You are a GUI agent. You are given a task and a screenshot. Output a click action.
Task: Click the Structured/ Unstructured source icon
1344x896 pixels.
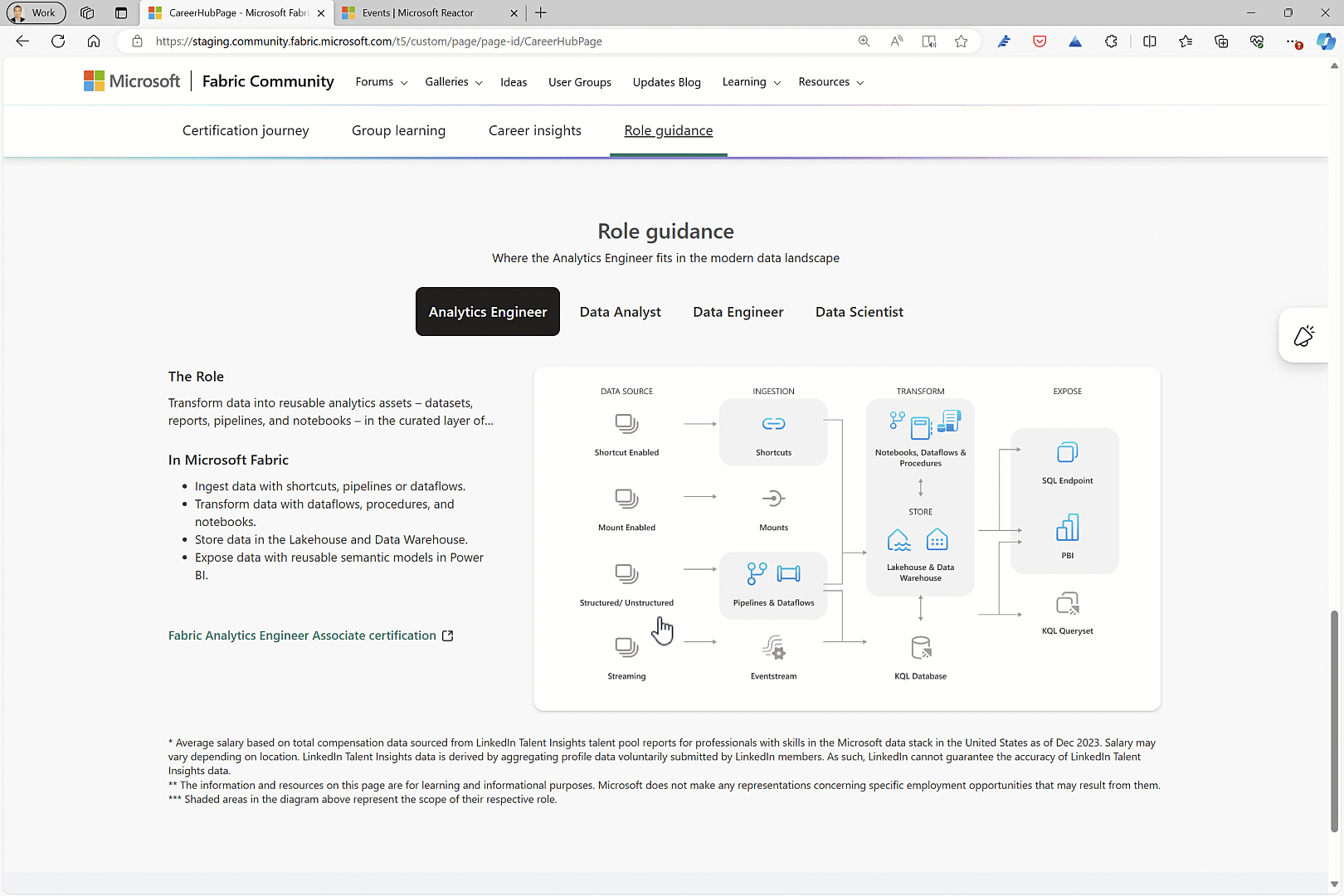[x=626, y=573]
